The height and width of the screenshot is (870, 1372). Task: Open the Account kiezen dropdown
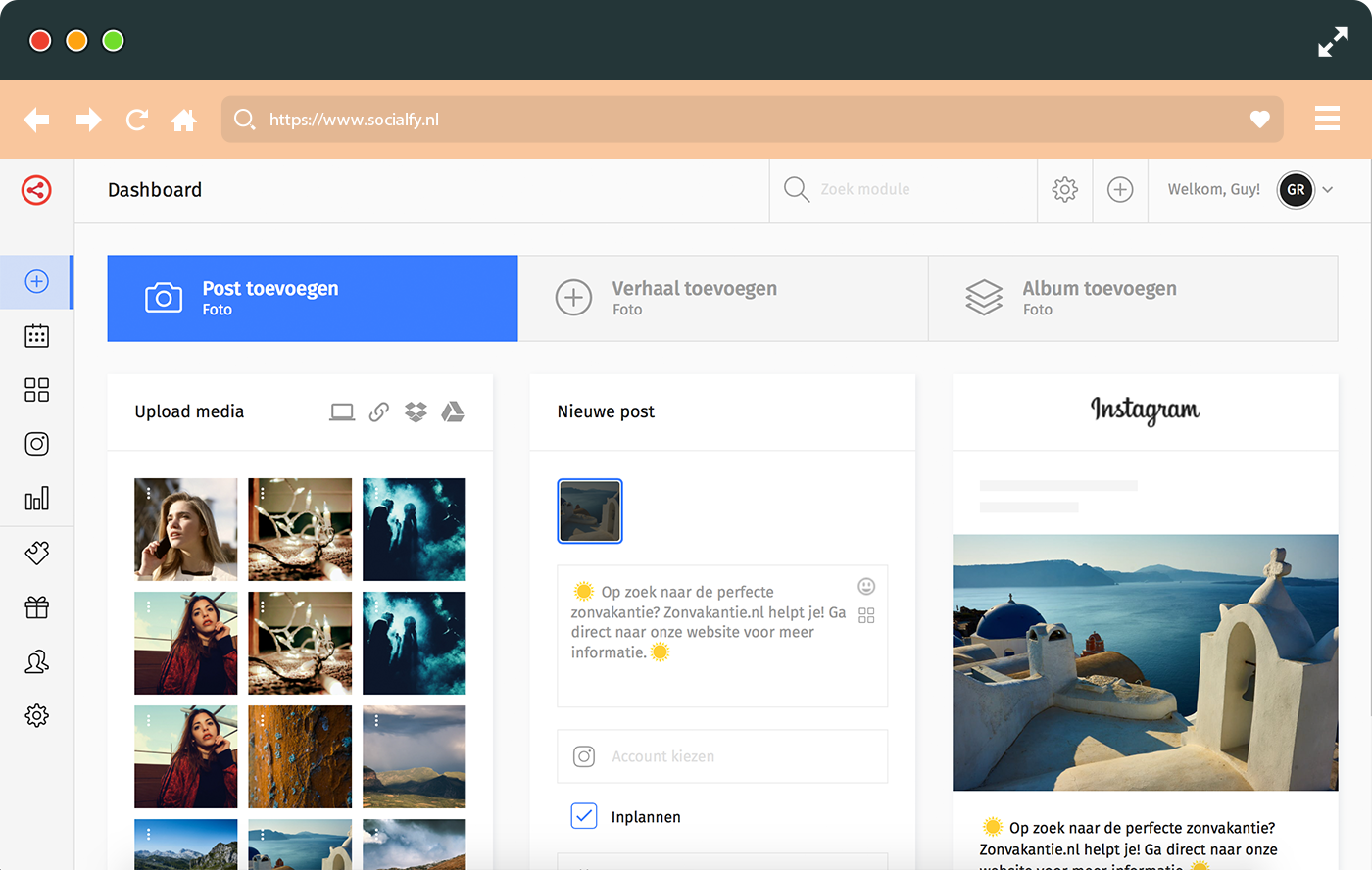[722, 756]
